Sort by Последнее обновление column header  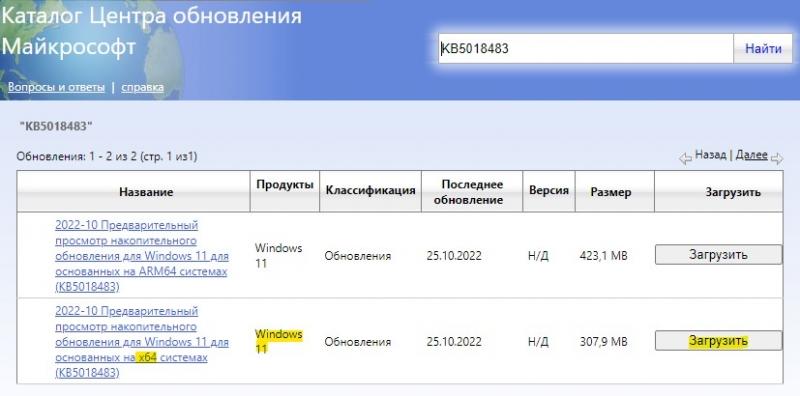click(472, 192)
